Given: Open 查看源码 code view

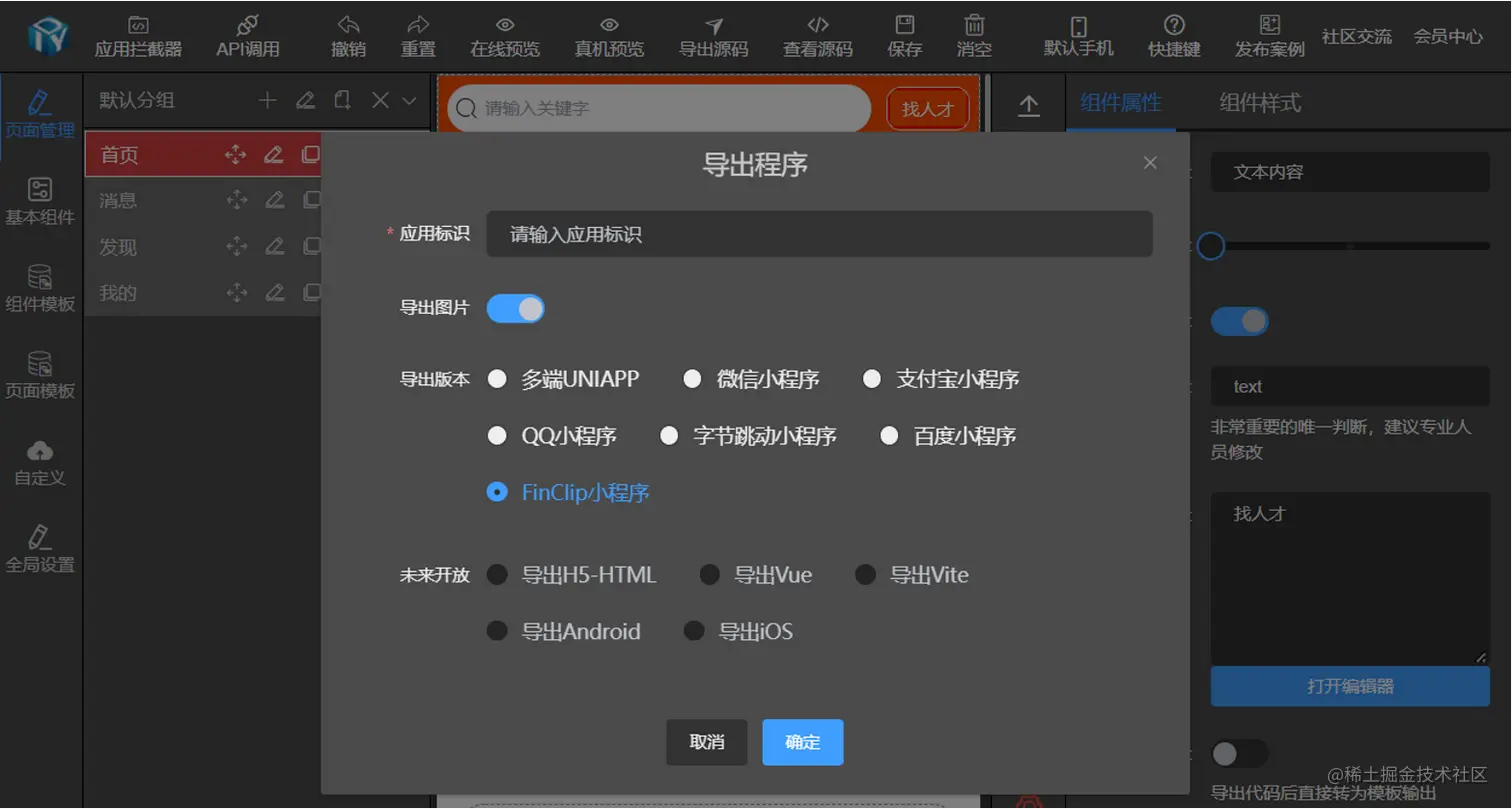Looking at the screenshot, I should 818,36.
